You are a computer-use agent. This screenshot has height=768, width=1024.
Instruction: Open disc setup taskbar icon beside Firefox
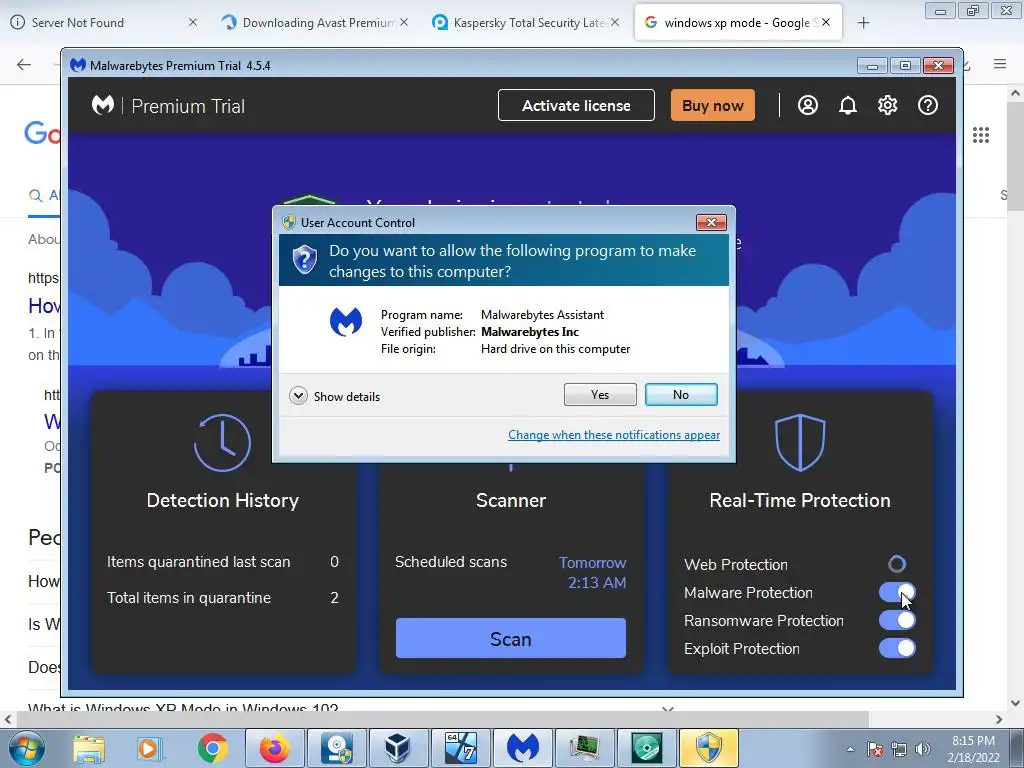[338, 748]
